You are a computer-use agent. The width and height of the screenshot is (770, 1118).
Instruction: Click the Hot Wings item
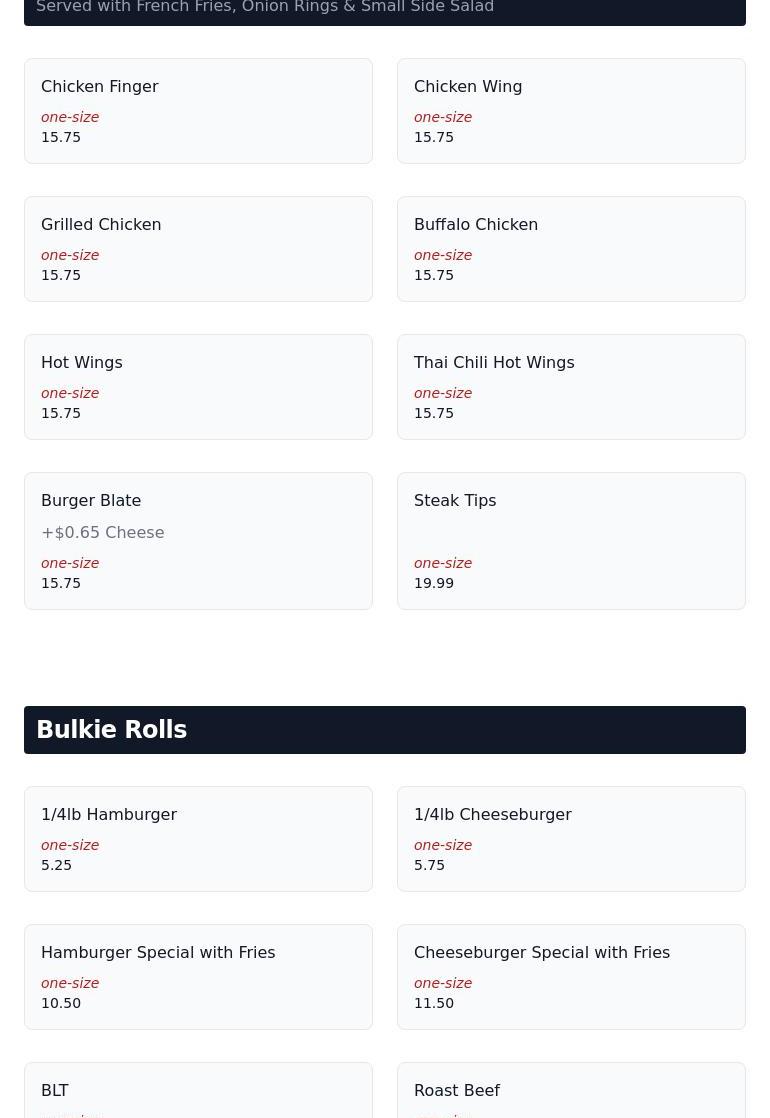tap(198, 387)
